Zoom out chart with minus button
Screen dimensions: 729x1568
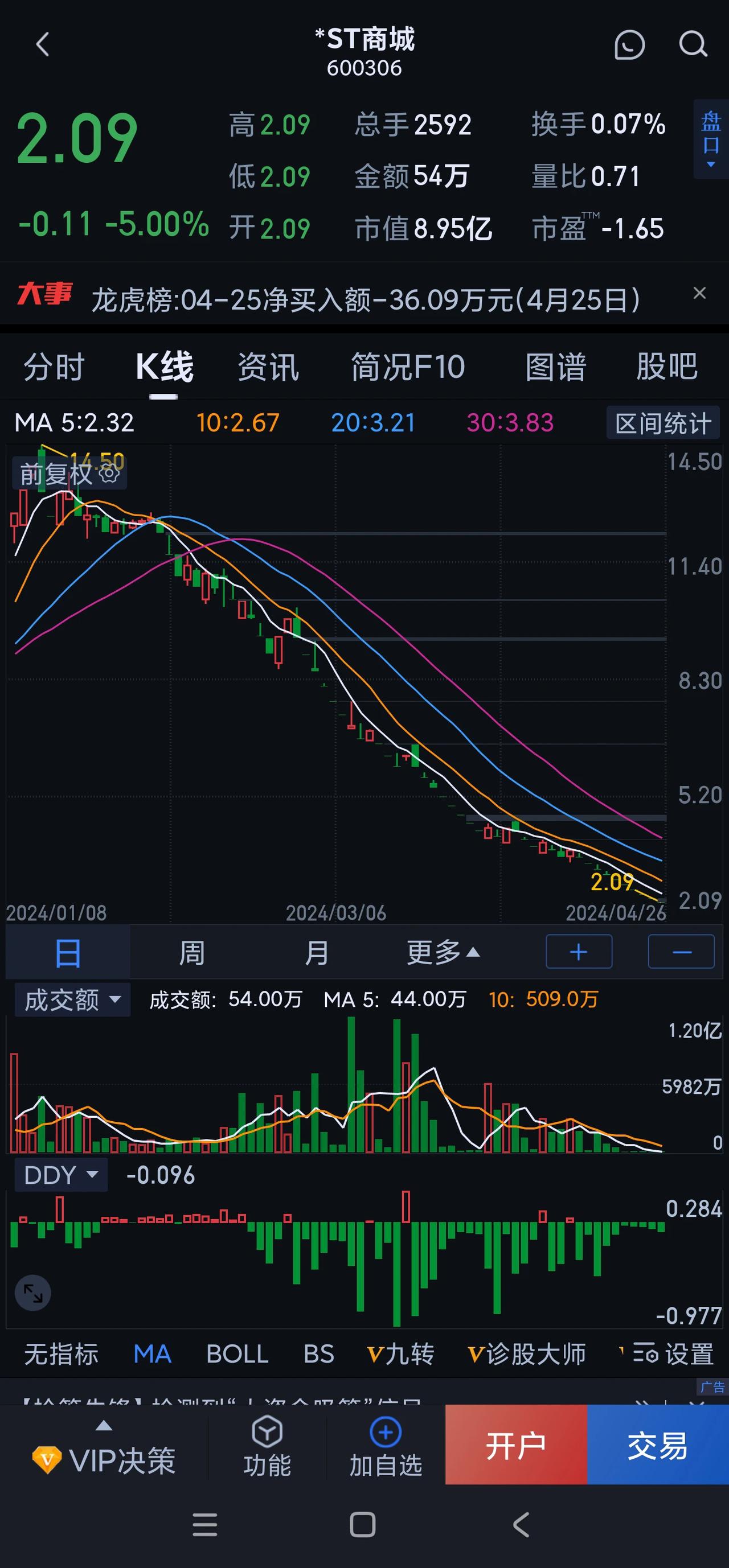tap(682, 952)
